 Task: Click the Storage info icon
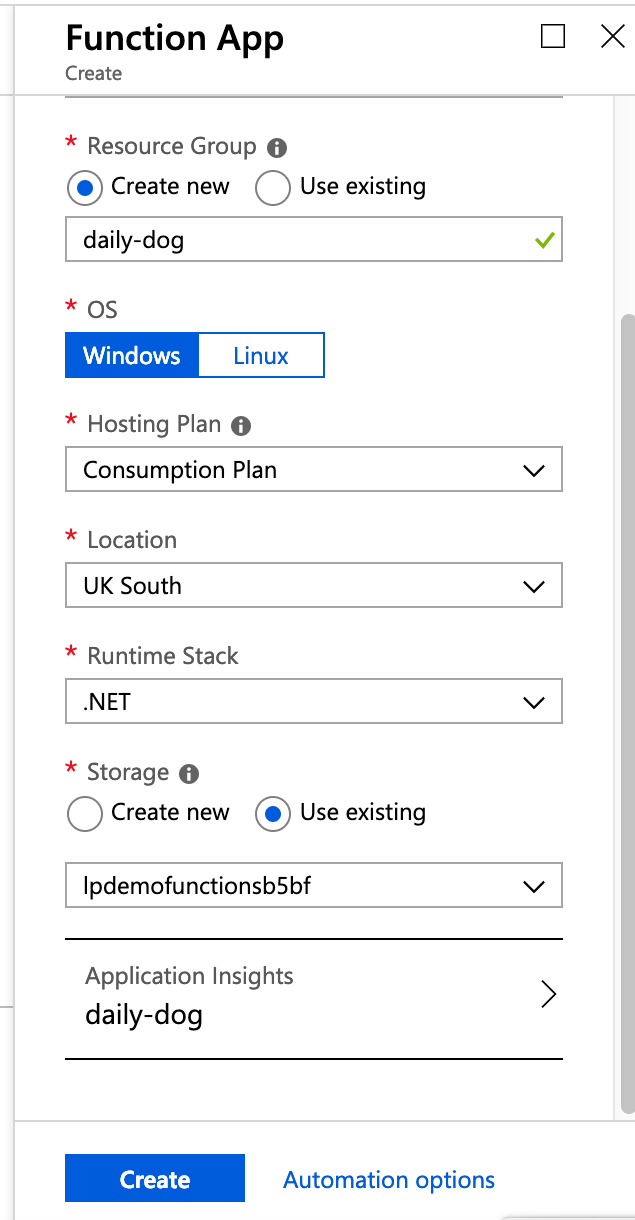[x=189, y=774]
